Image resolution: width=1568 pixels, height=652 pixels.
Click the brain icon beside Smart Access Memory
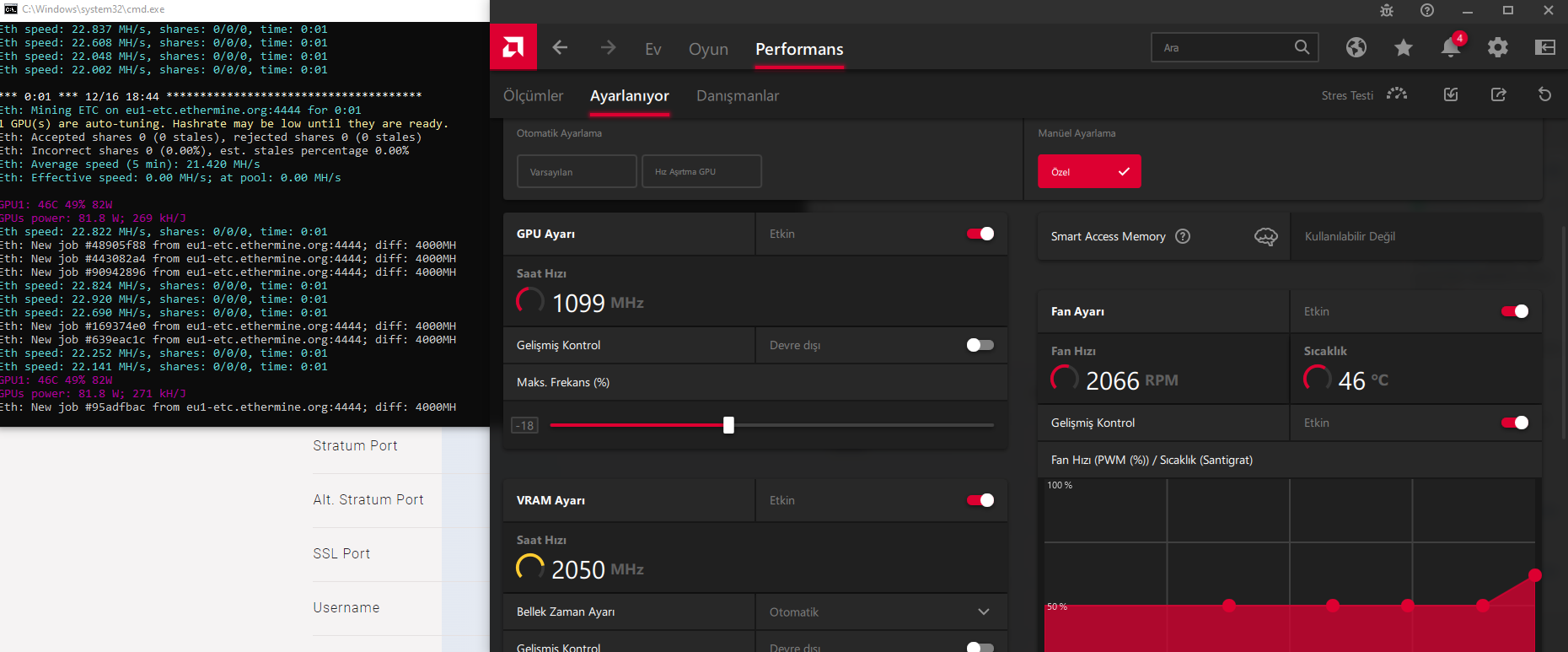(x=1266, y=236)
